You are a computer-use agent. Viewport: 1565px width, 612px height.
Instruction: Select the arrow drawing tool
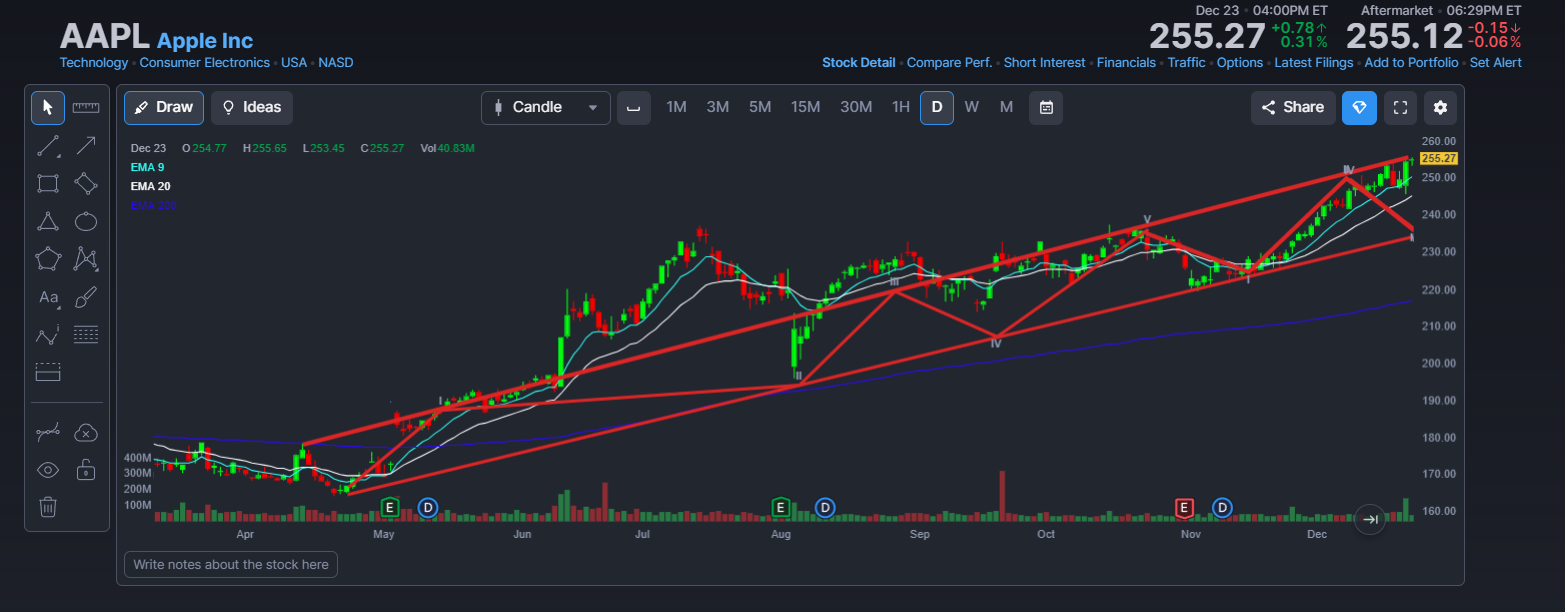[x=86, y=145]
